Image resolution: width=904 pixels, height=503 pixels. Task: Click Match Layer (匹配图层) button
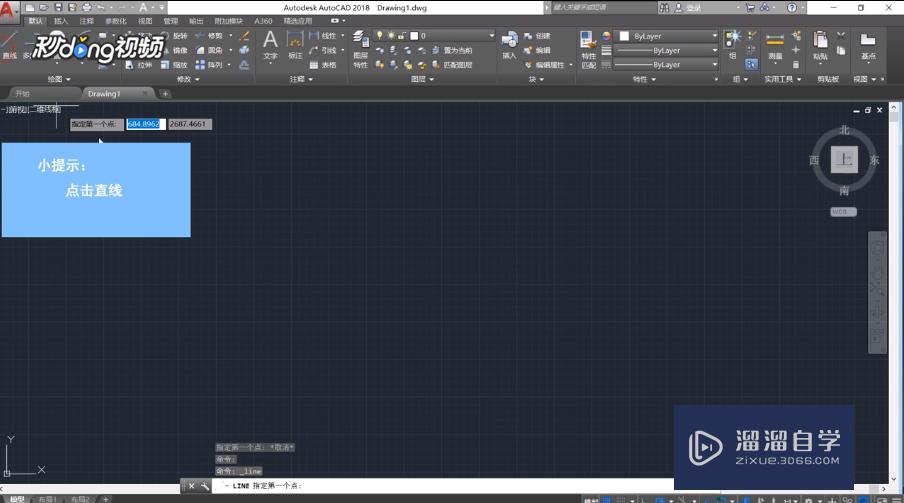(x=453, y=65)
